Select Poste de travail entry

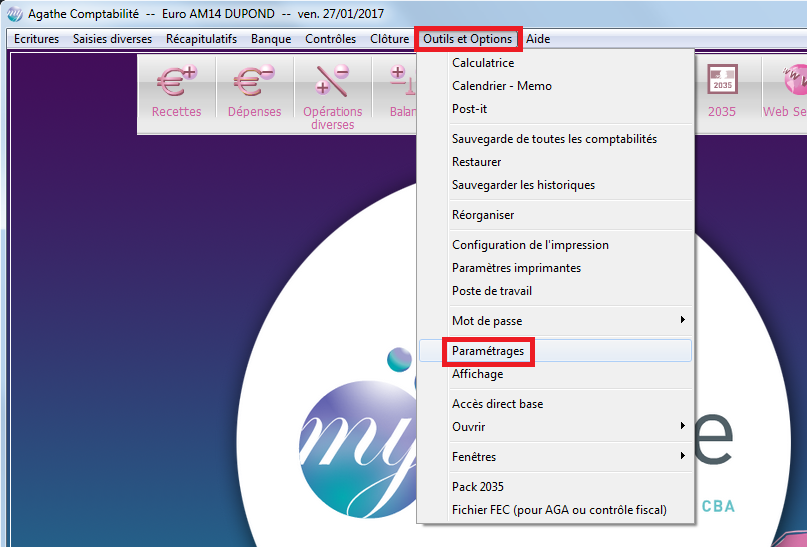coord(555,291)
